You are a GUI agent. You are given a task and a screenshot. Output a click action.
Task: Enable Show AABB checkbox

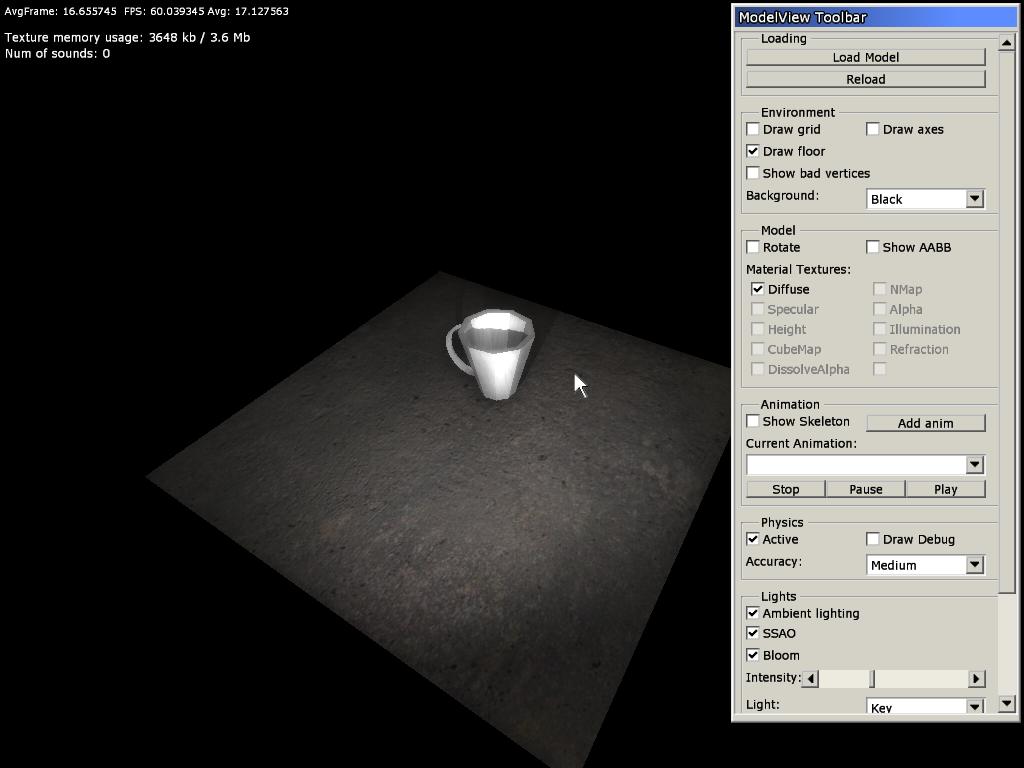[873, 247]
